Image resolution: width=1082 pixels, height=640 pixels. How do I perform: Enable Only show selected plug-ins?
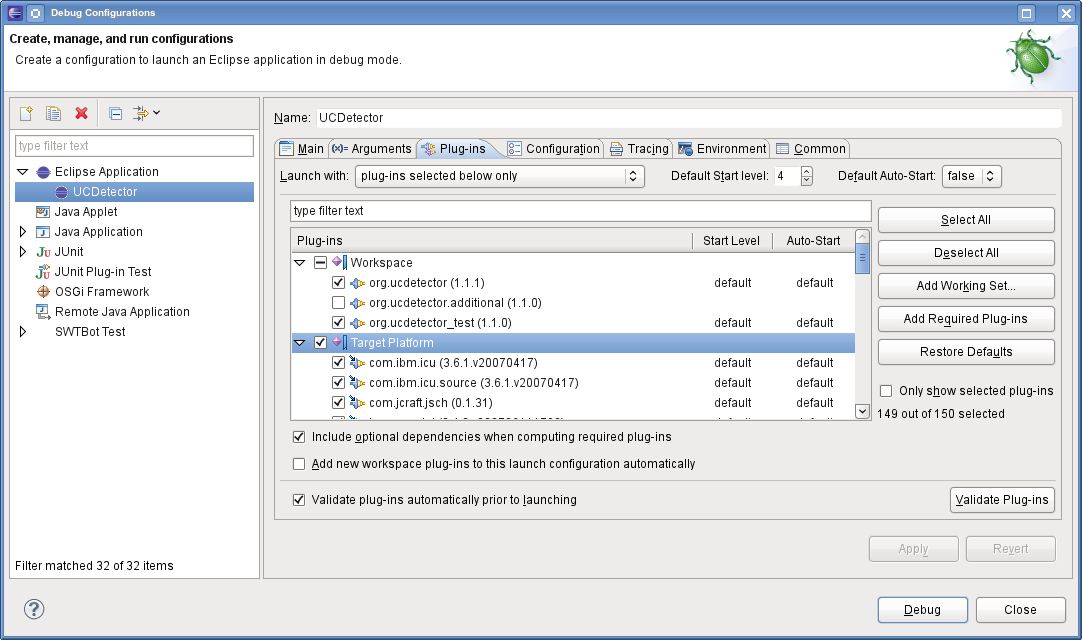pos(886,391)
